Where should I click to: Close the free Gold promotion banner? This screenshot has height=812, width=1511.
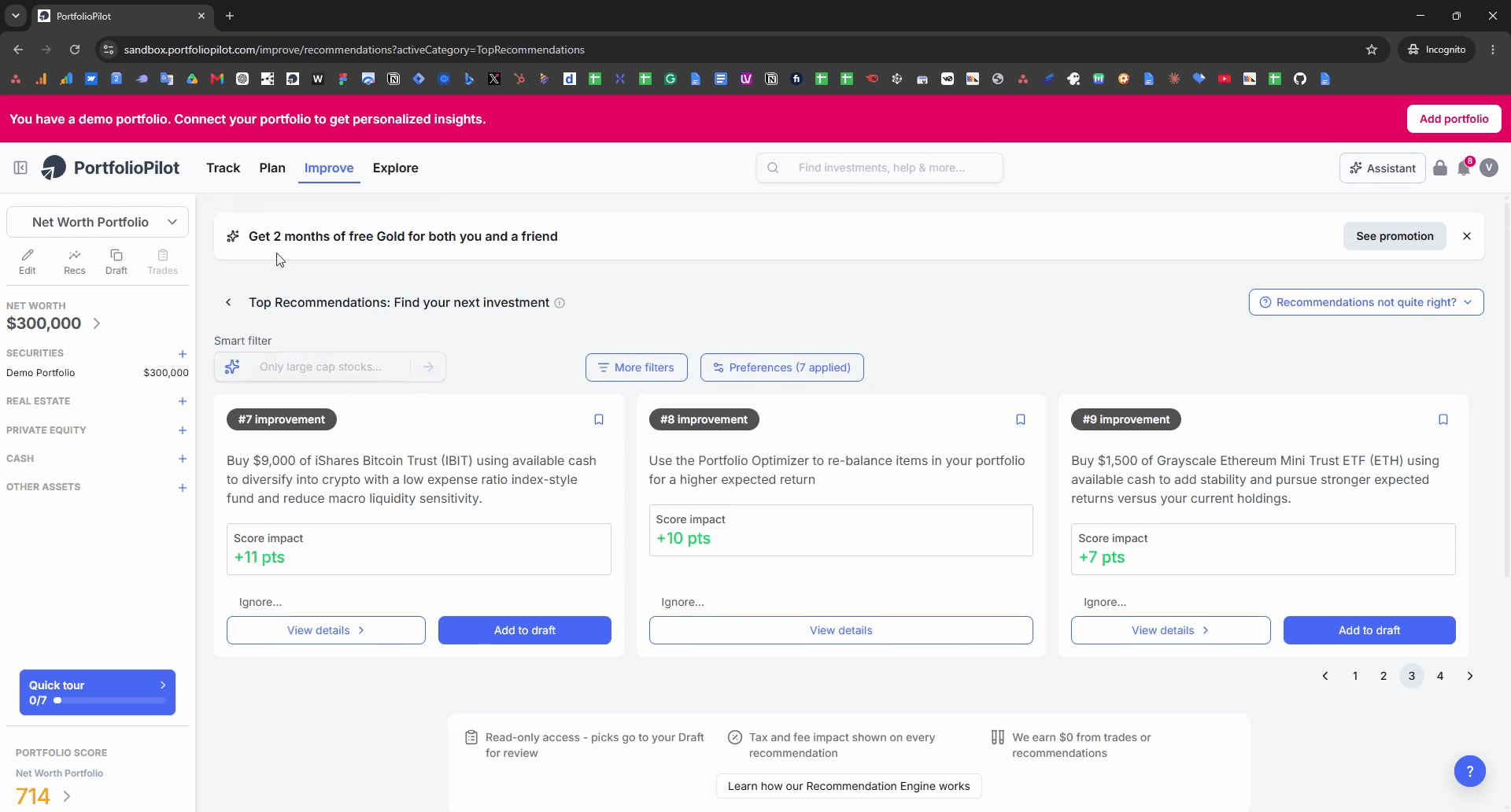click(1467, 236)
